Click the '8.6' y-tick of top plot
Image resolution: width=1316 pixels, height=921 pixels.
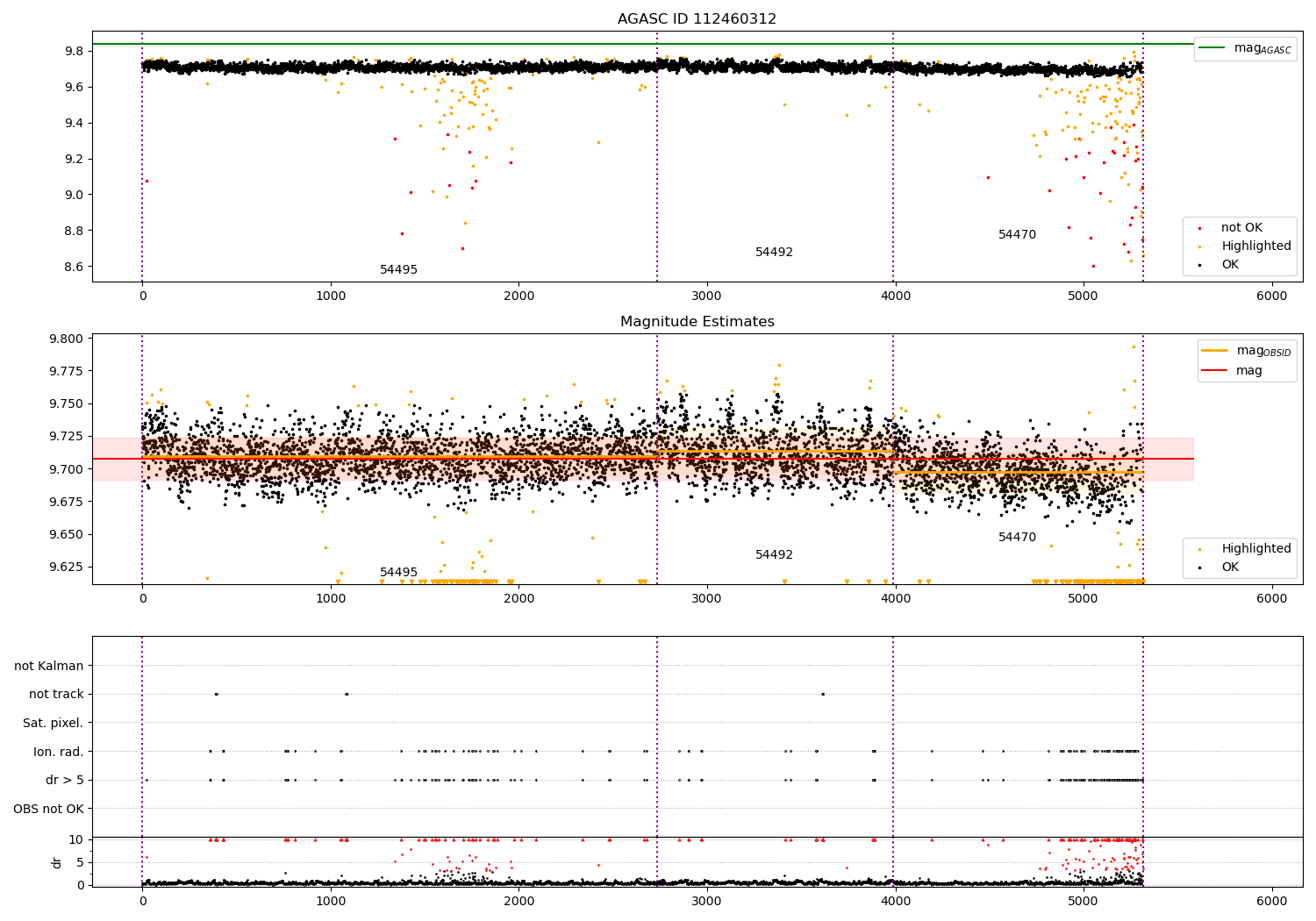[74, 267]
